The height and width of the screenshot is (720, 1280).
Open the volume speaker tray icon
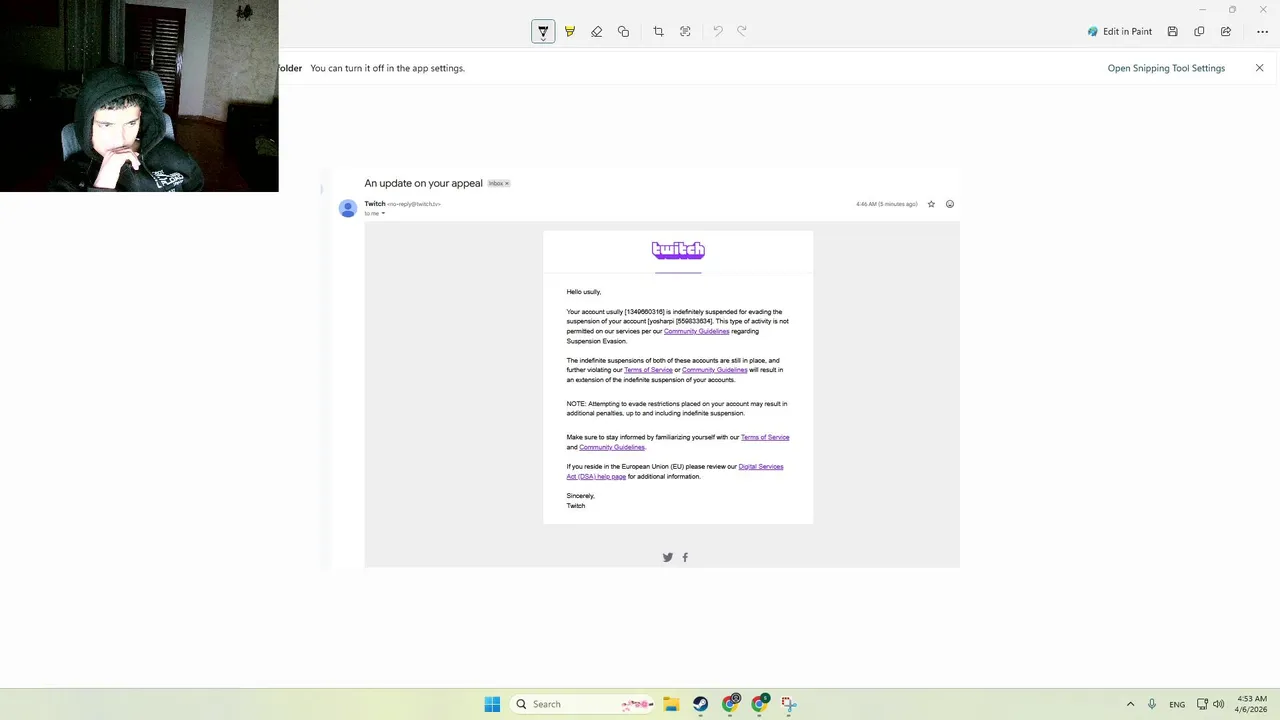click(x=1218, y=704)
